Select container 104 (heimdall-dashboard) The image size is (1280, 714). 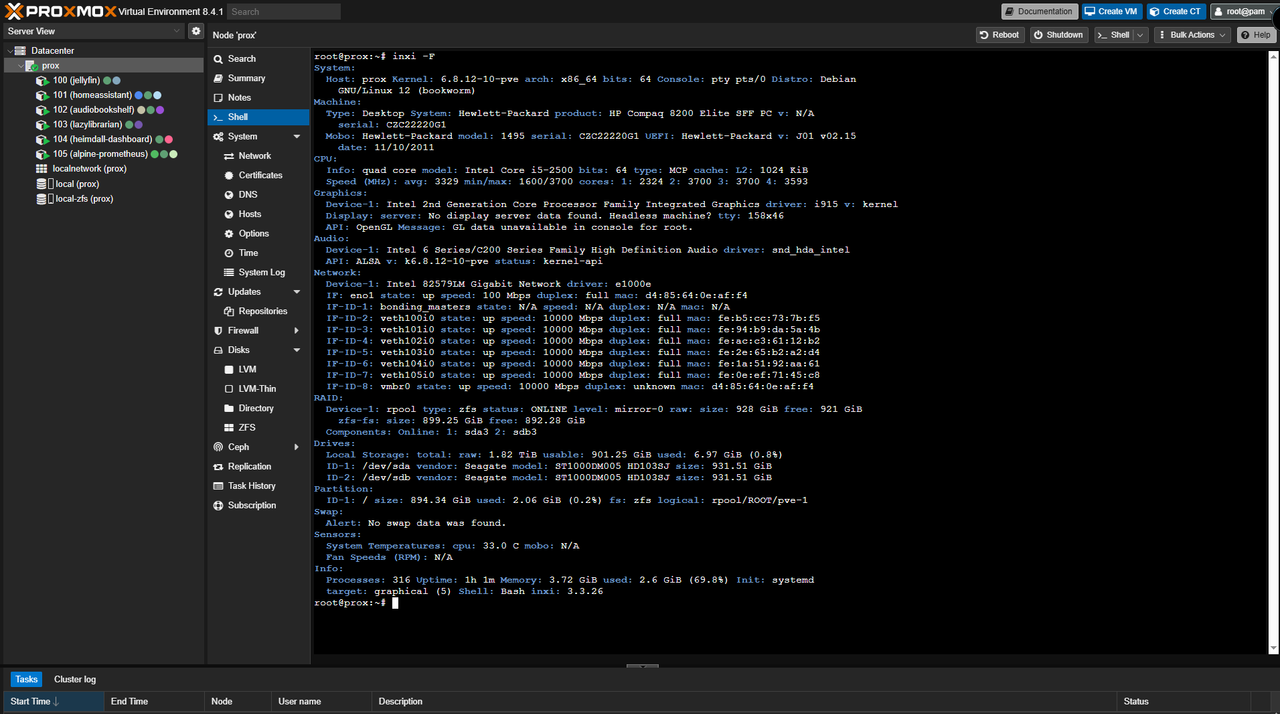click(102, 139)
